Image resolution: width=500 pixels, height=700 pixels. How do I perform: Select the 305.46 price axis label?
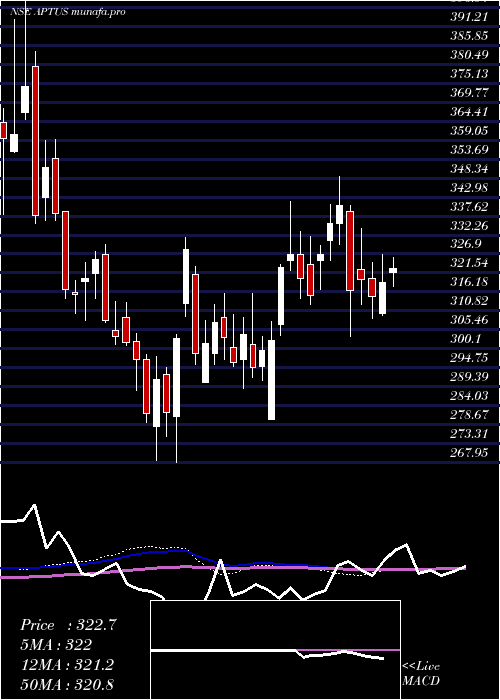pos(469,320)
